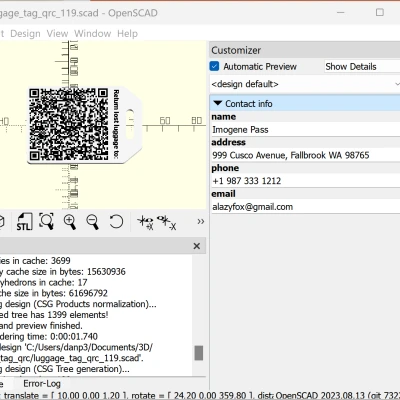Zoom out of the 3D preview
The height and width of the screenshot is (400, 400).
[92, 222]
